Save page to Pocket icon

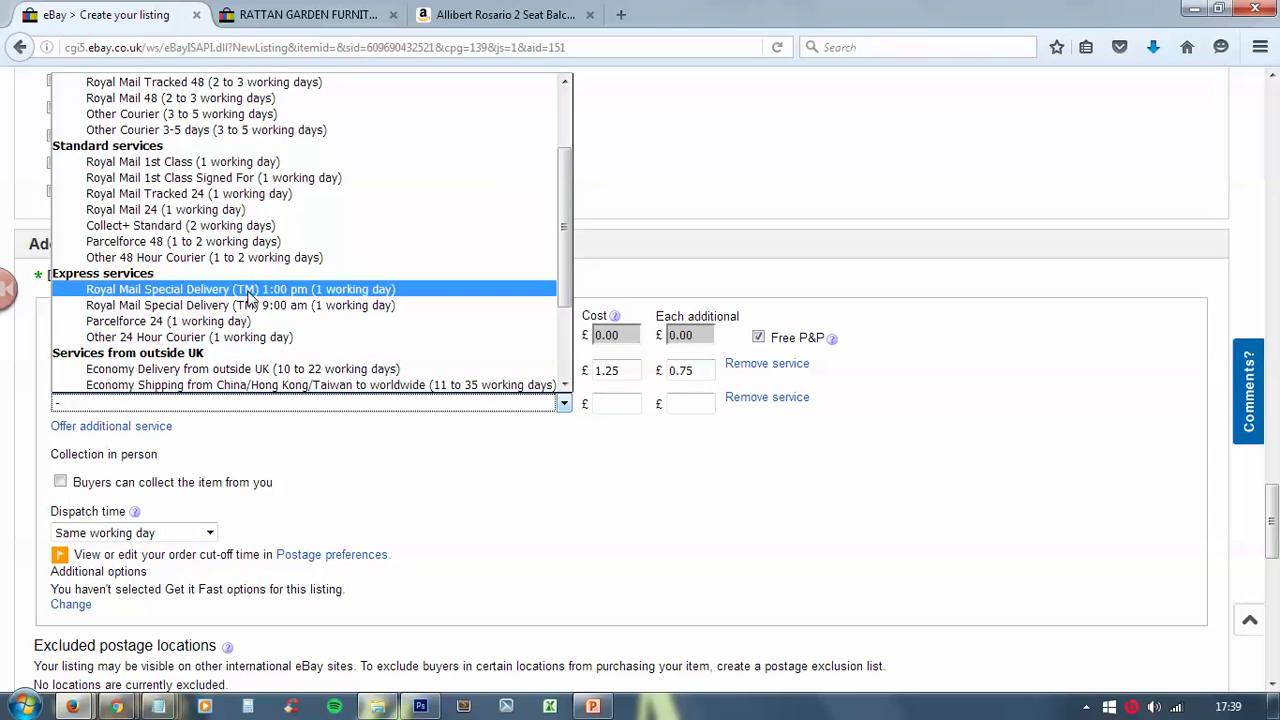pos(1120,47)
